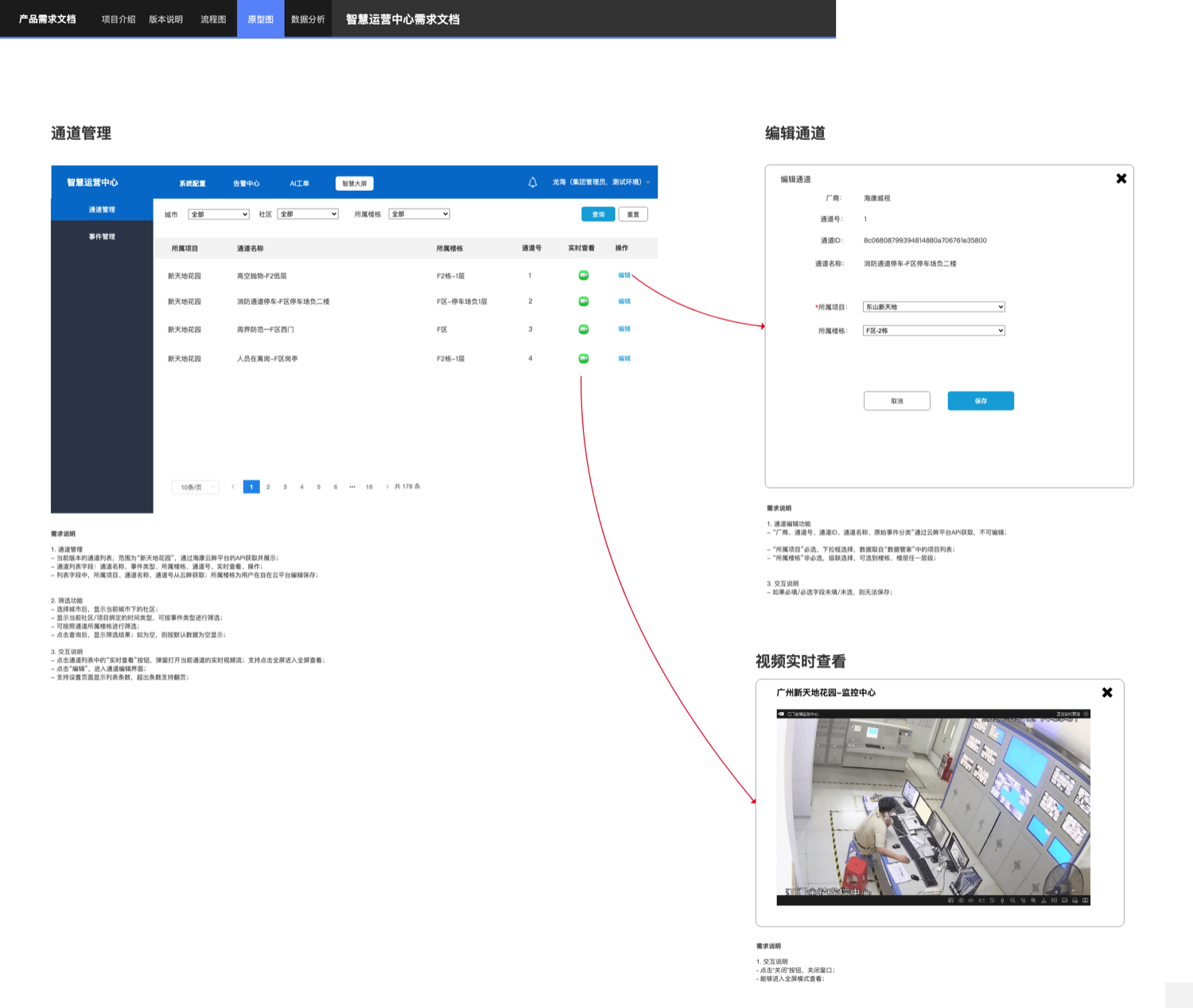Expand the 龙海 user account menu
Screen dimensions: 1193x1008
(601, 182)
